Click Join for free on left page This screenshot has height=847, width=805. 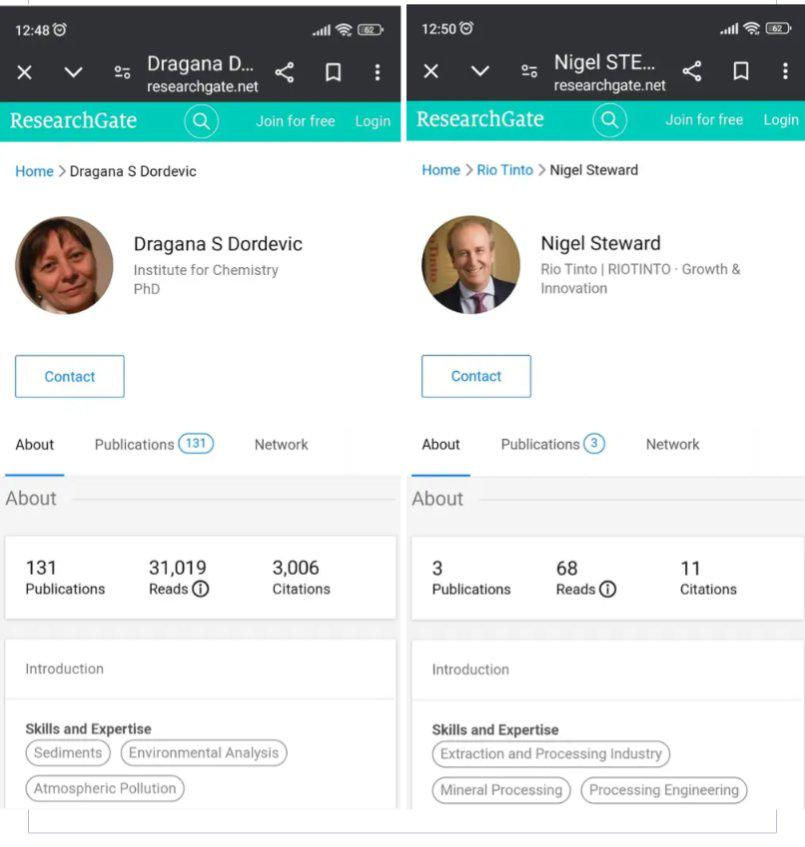point(295,121)
